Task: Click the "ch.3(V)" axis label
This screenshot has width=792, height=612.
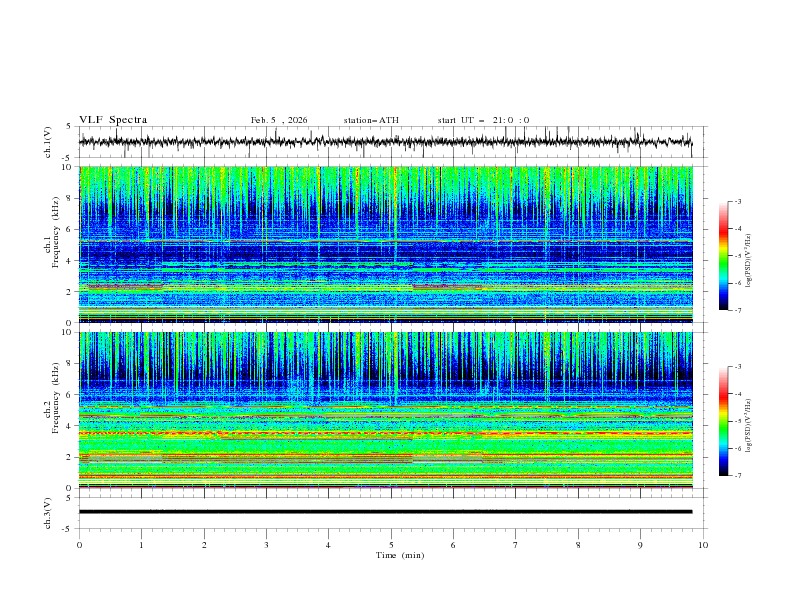Action: click(48, 513)
